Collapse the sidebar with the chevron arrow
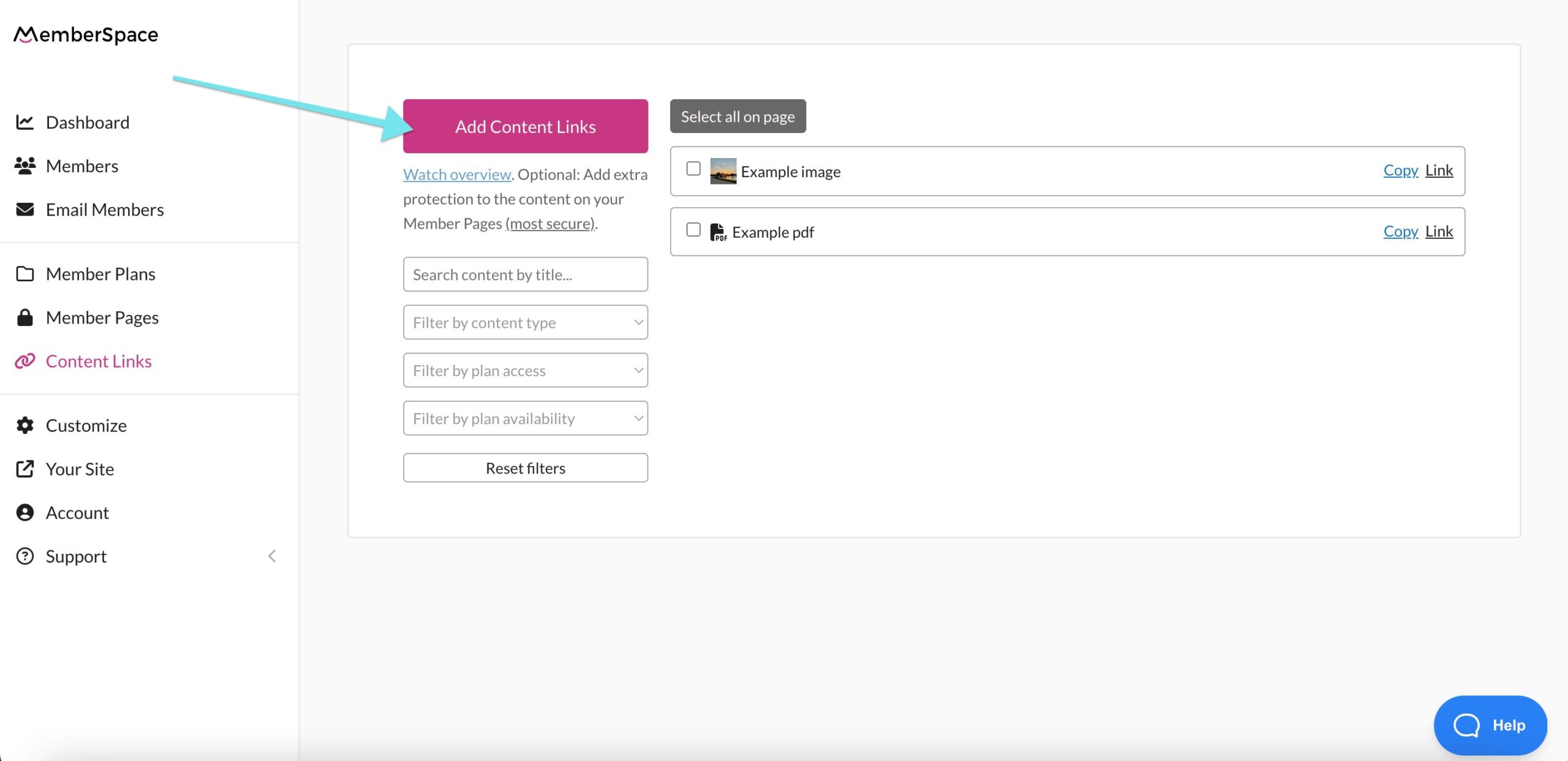1568x761 pixels. [272, 556]
